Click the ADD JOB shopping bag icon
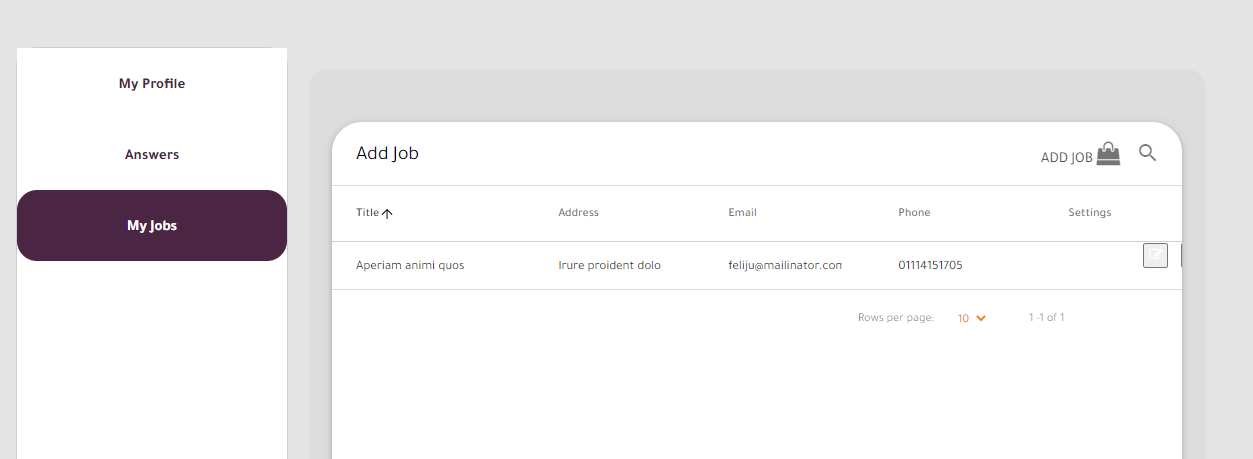The height and width of the screenshot is (459, 1253). [x=1108, y=154]
